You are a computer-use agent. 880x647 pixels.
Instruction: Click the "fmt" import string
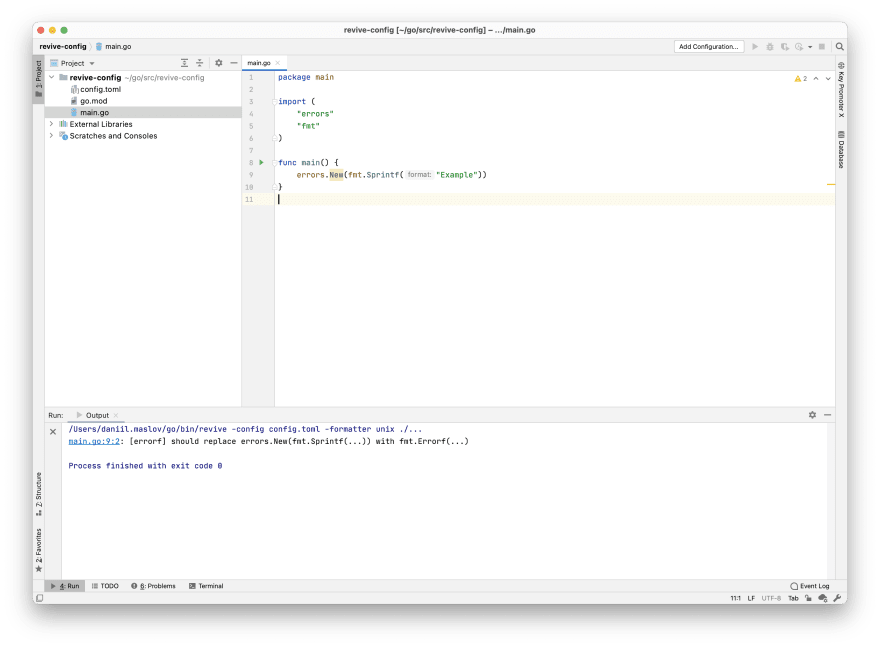pyautogui.click(x=308, y=126)
